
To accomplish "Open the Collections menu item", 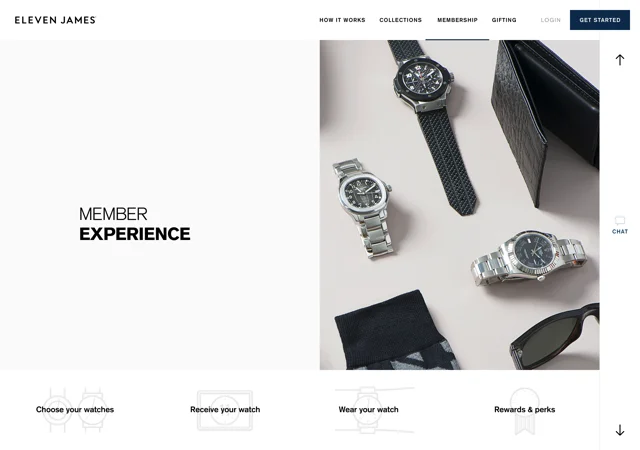I will [x=400, y=20].
